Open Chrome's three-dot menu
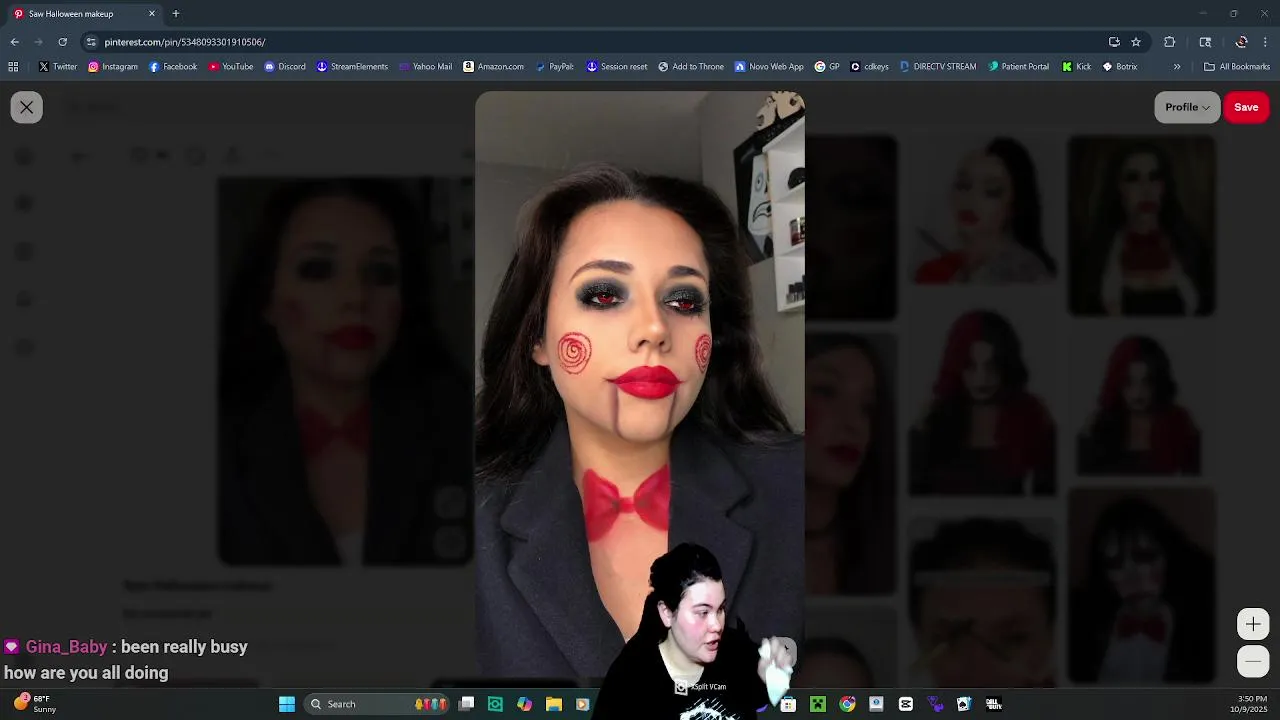This screenshot has height=720, width=1280. 1266,42
